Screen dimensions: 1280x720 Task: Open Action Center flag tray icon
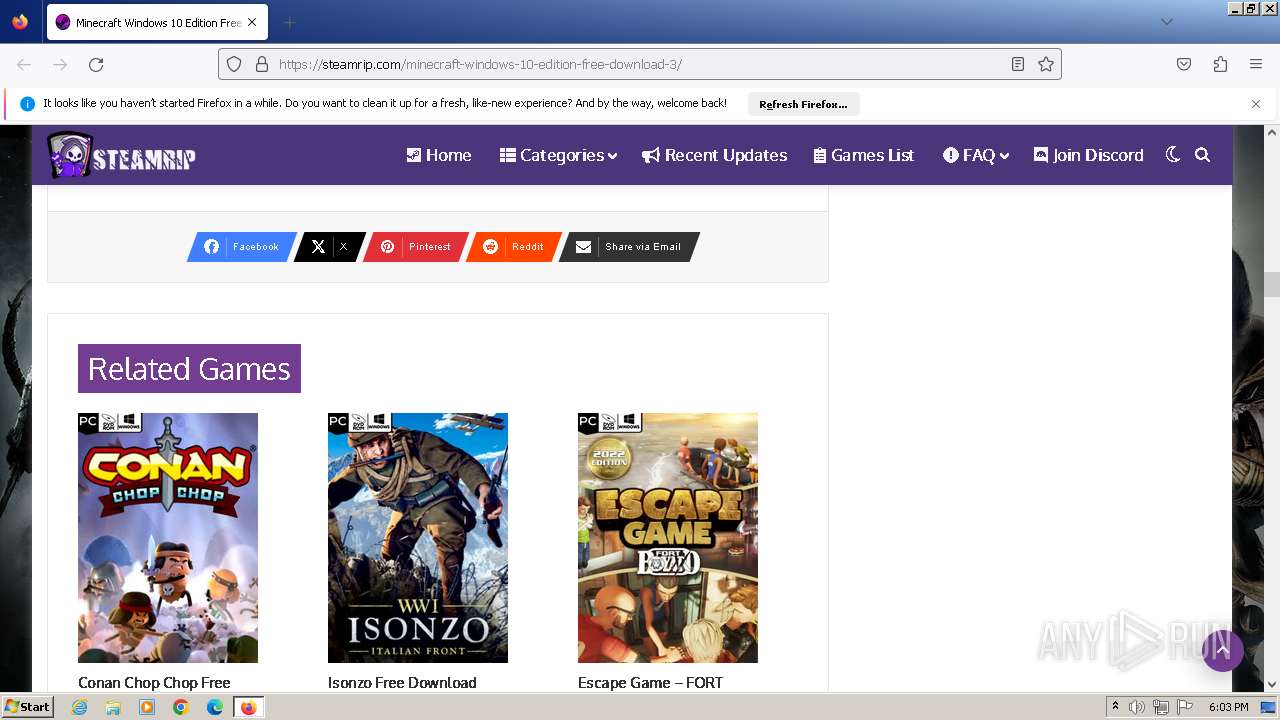click(1185, 707)
